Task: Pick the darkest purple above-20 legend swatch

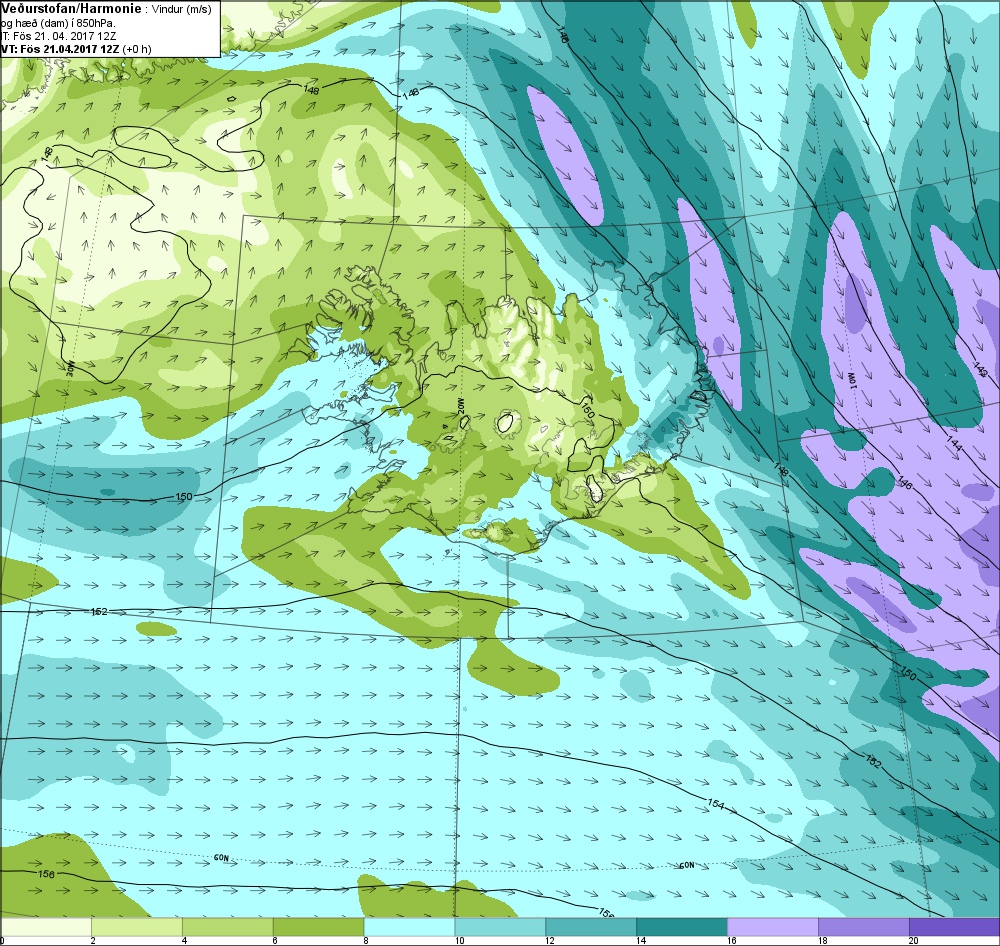Action: coord(953,926)
